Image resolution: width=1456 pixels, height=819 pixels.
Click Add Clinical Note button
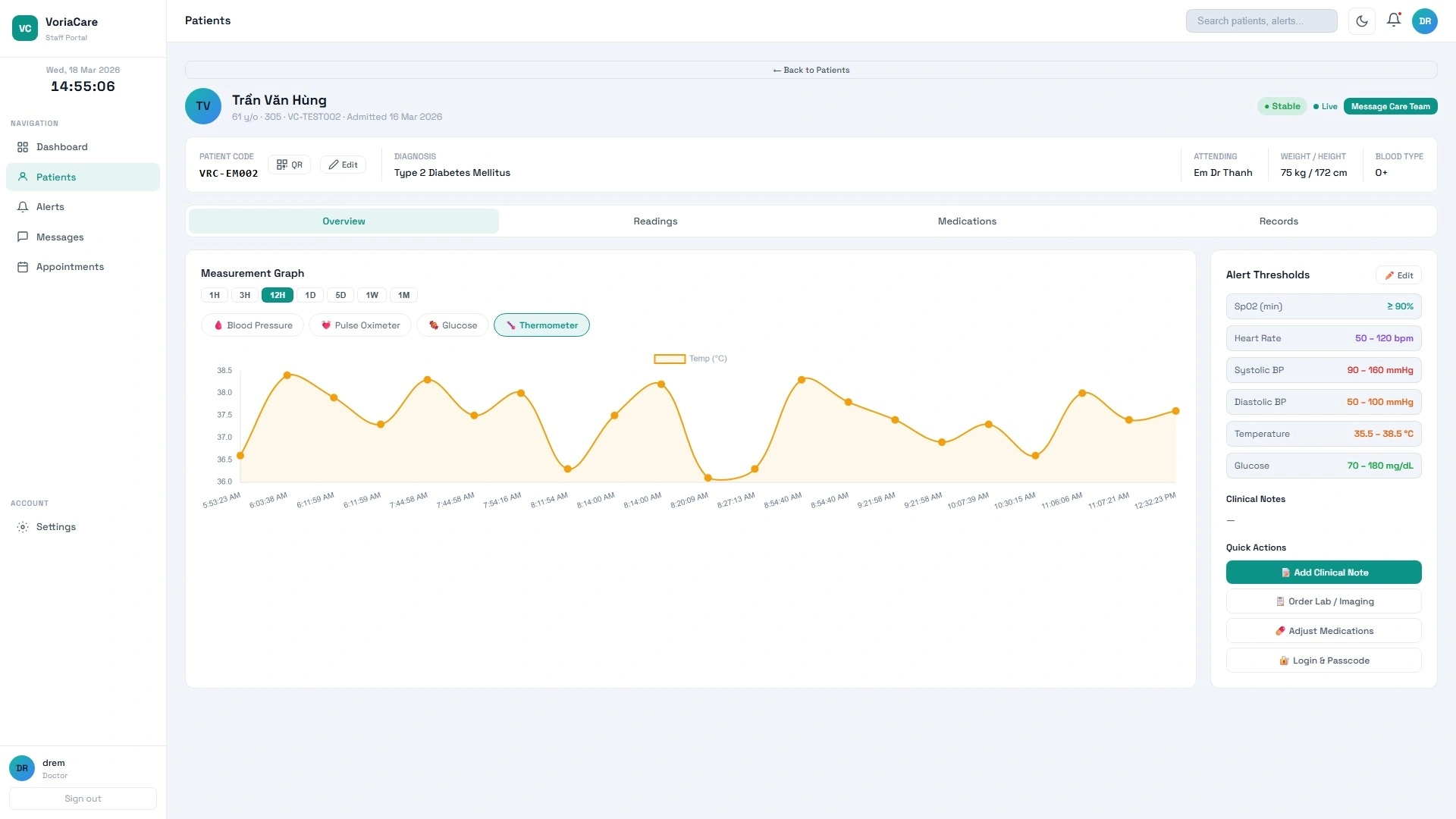coord(1323,573)
